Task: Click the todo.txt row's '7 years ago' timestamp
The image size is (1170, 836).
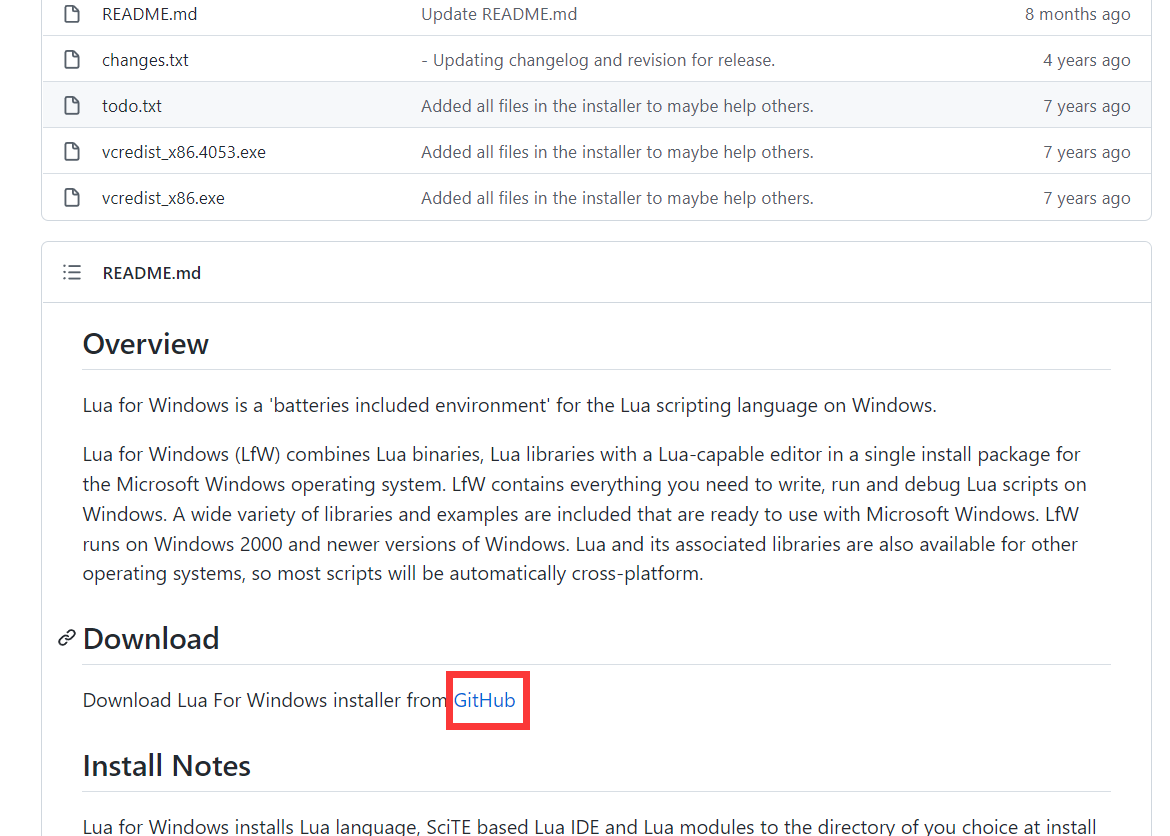Action: [x=1086, y=106]
